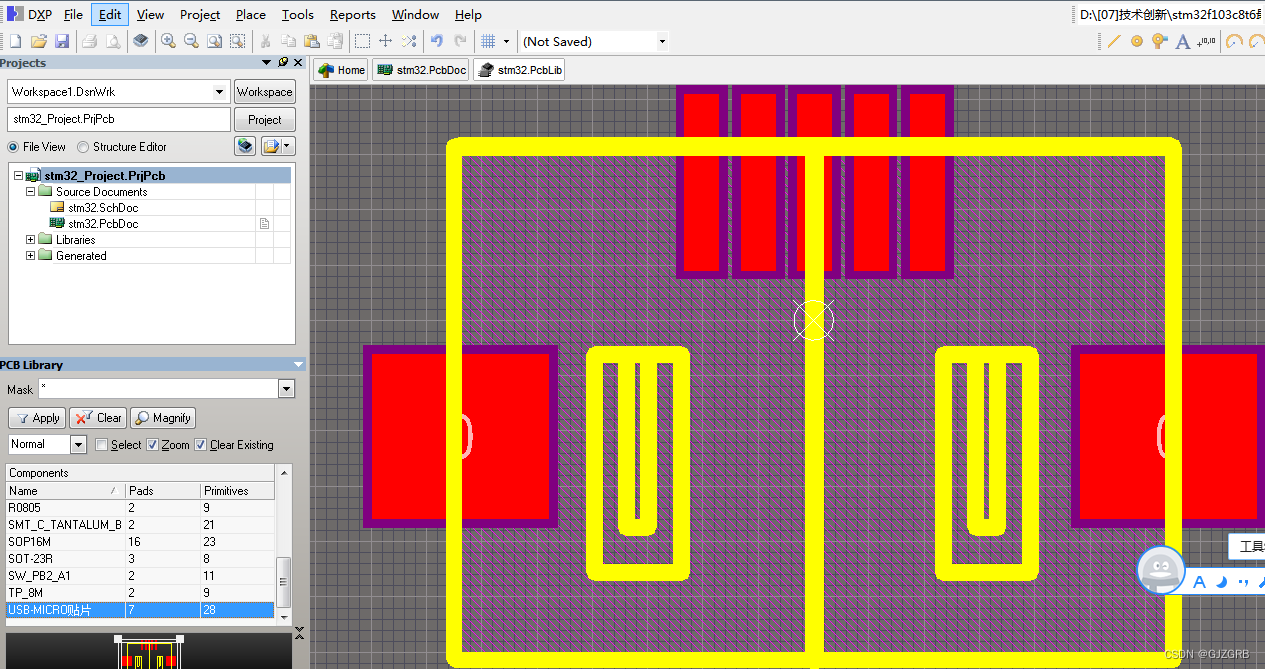Activate the Move selection cross icon

pos(385,41)
